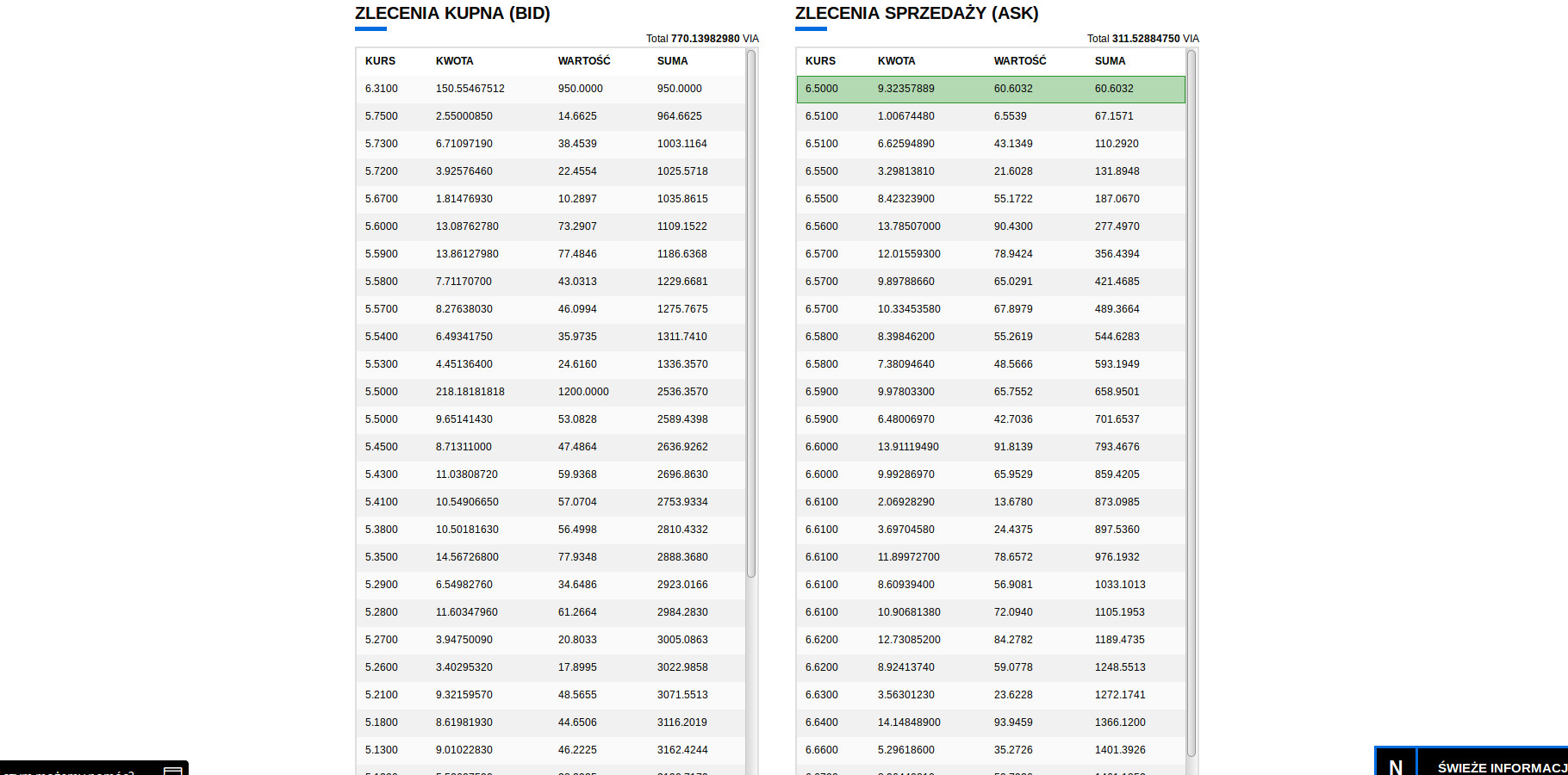Click ask sum 793.4676

click(x=1117, y=447)
